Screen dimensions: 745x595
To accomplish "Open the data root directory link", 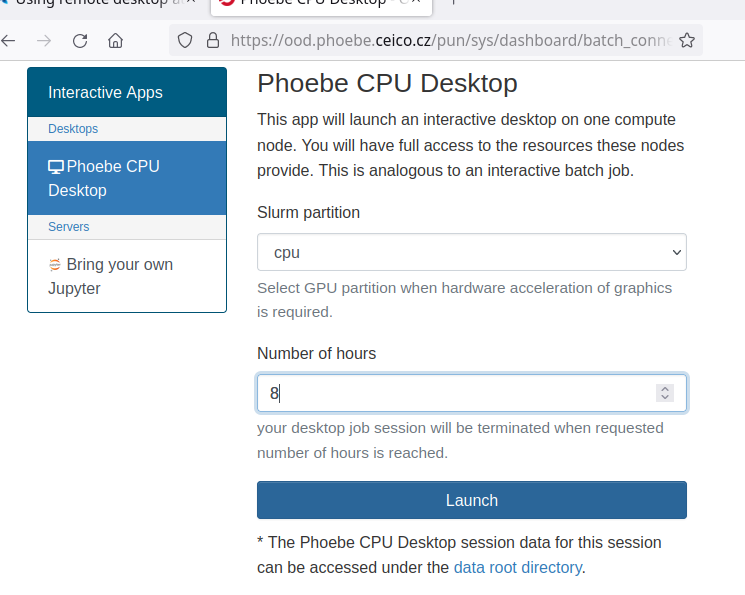I will point(518,568).
